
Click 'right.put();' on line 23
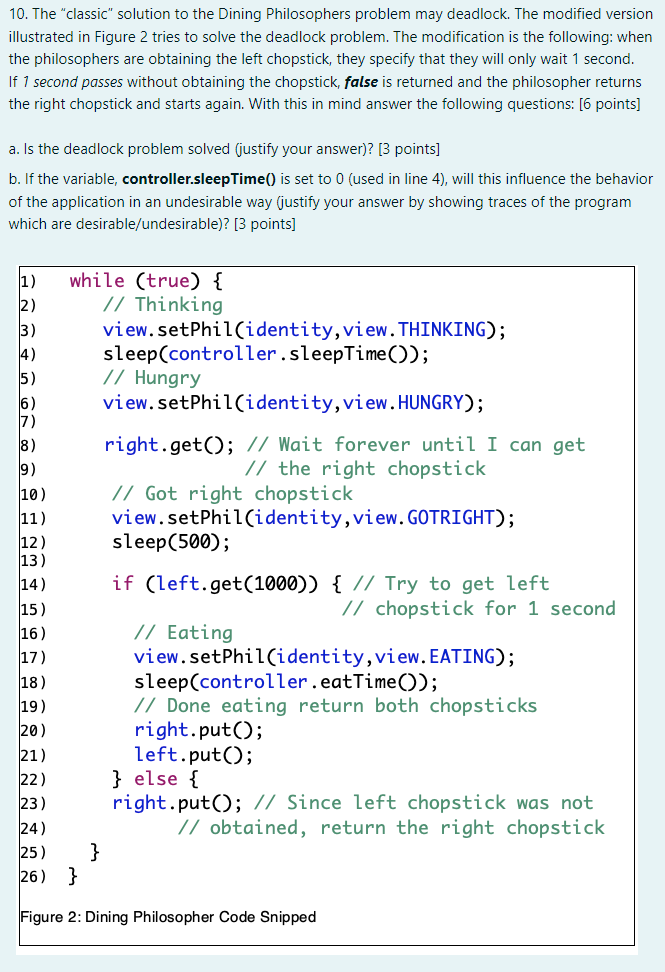click(177, 803)
